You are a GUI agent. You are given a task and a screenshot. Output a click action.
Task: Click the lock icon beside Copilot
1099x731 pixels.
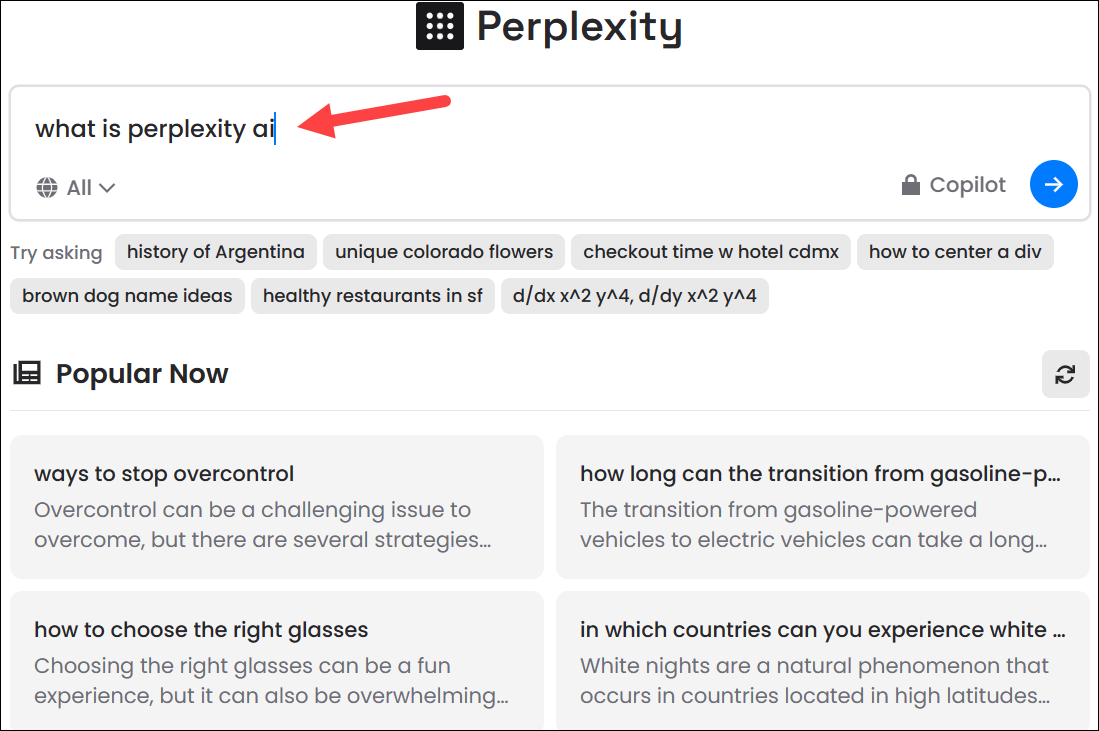point(911,184)
